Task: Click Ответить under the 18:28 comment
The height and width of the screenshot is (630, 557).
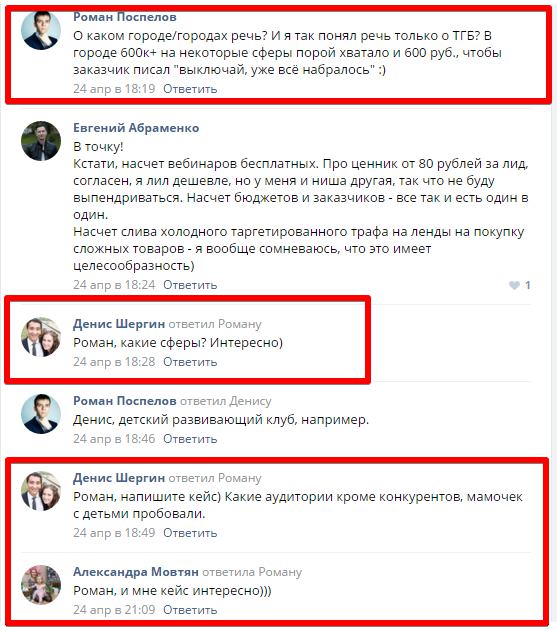Action: click(x=190, y=362)
